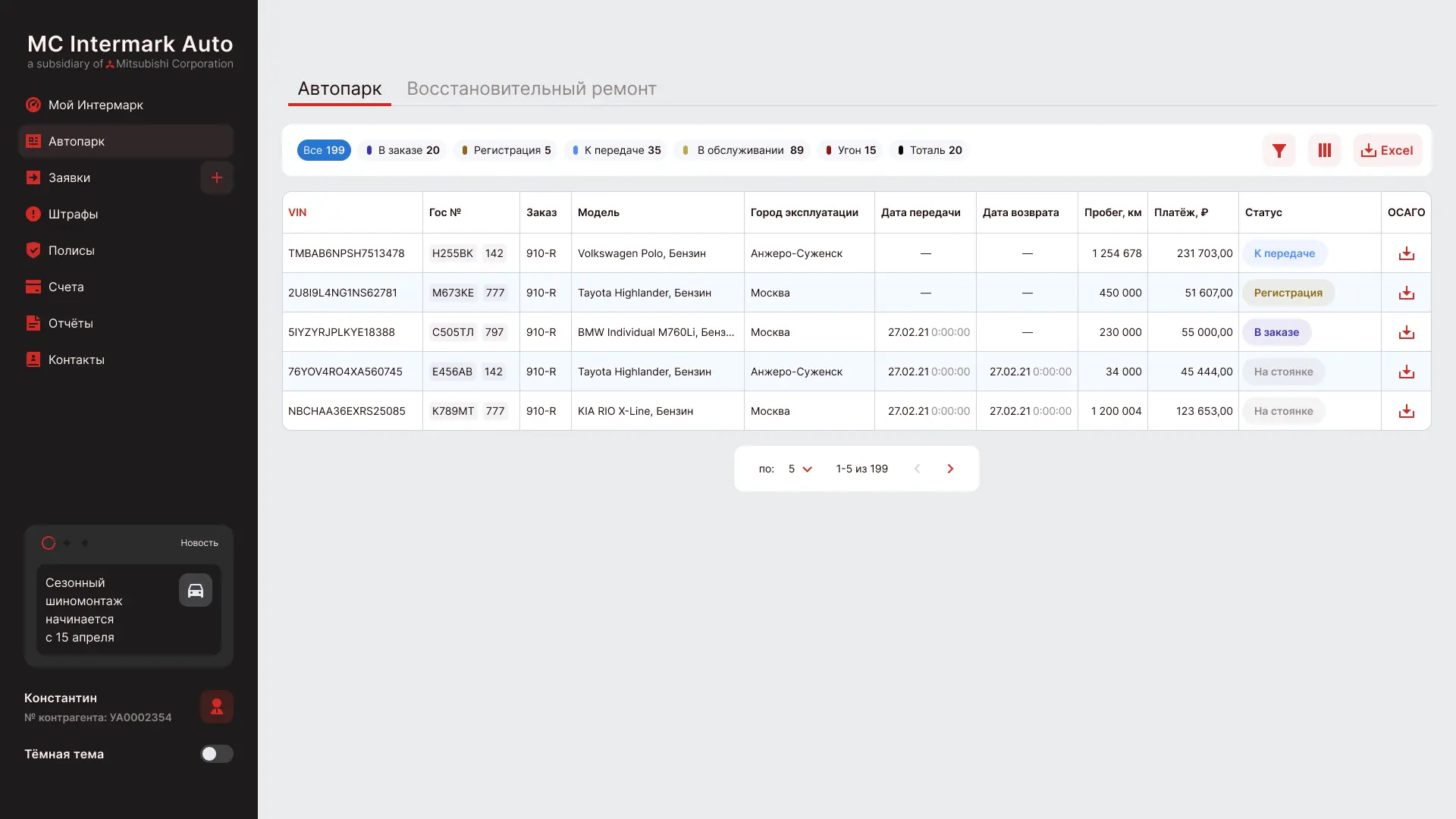Download OSAGO for NBCHAA36EXRS25085 row
The width and height of the screenshot is (1456, 819).
click(x=1407, y=411)
